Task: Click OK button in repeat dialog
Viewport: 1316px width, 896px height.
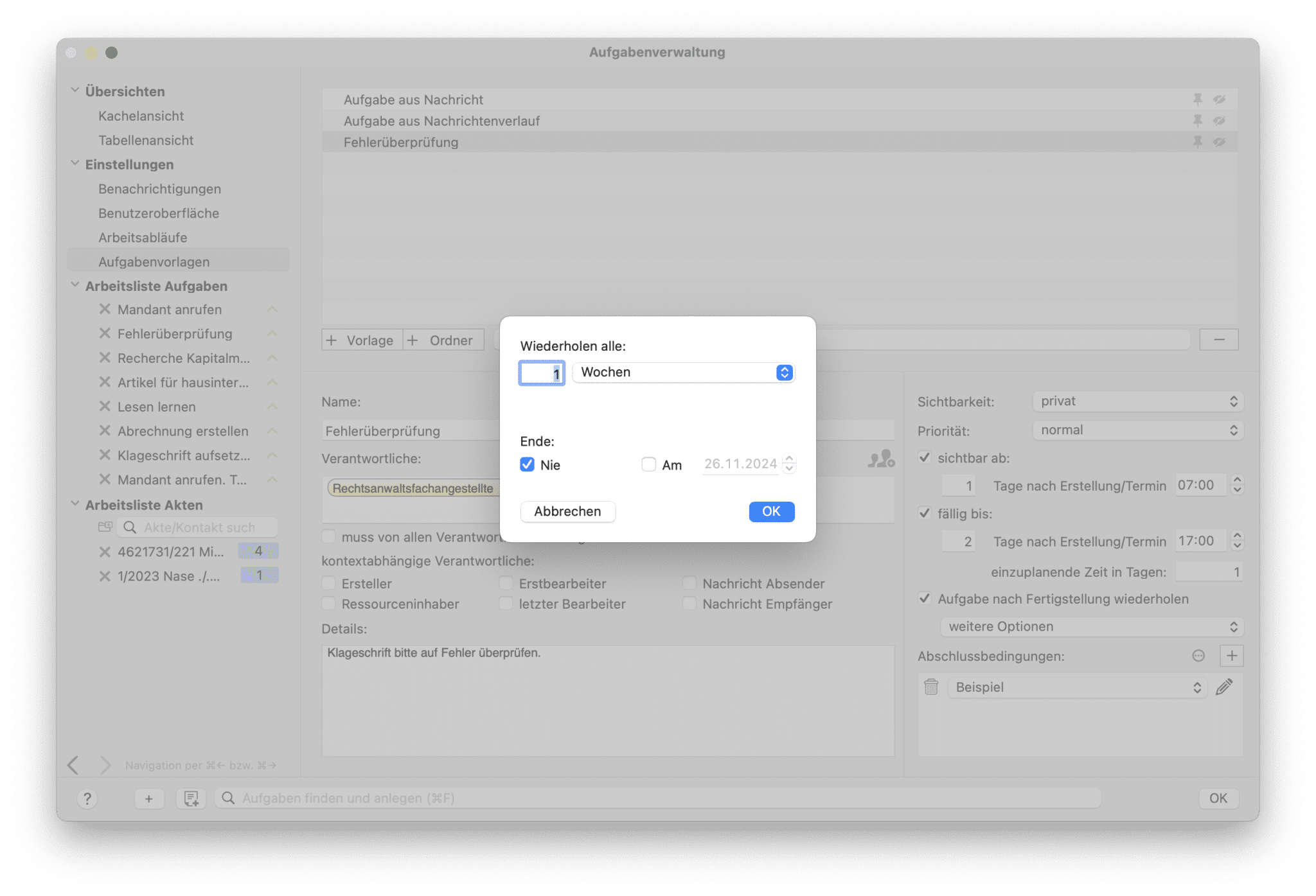Action: click(x=772, y=511)
